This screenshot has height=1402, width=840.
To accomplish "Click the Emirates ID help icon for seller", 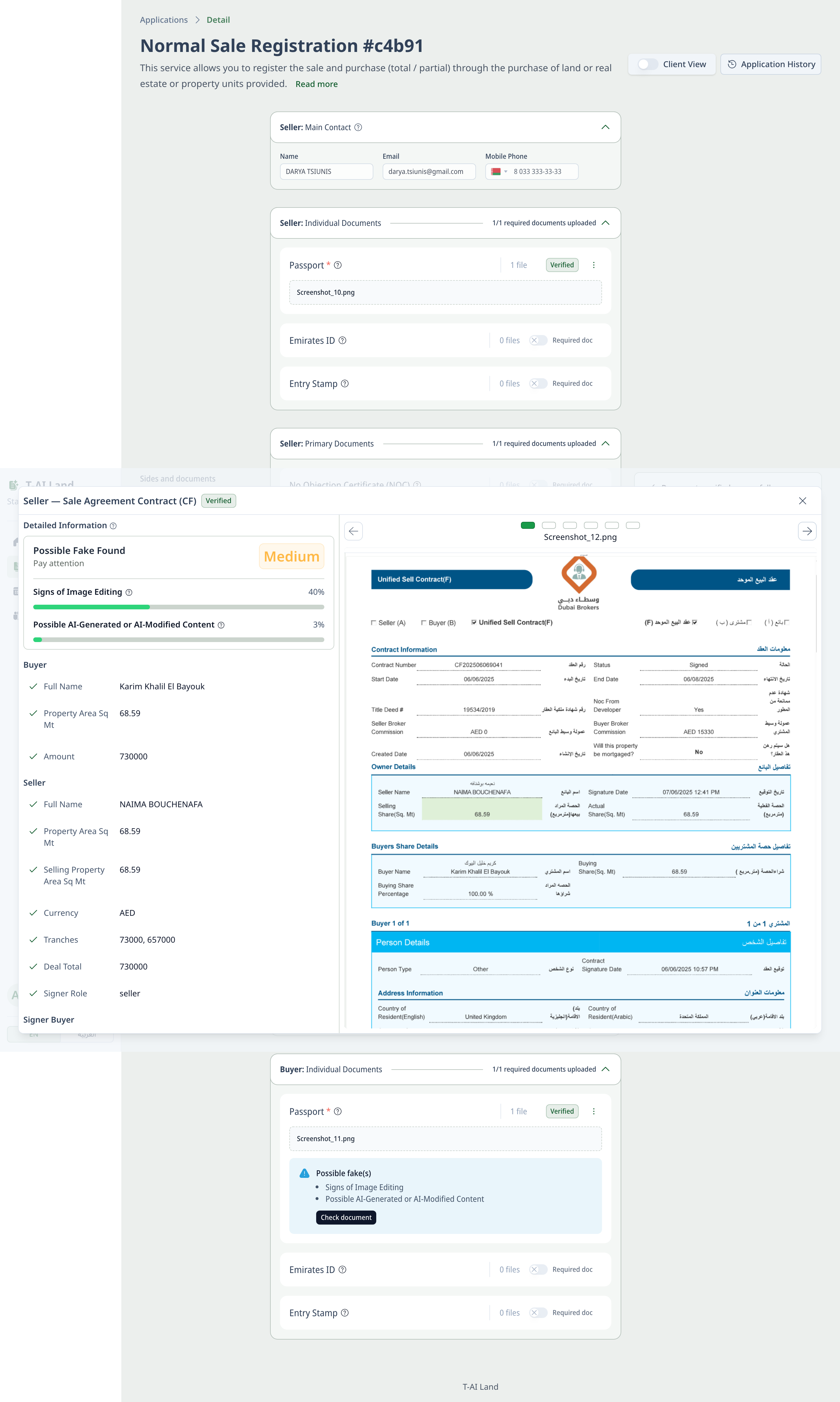I will coord(342,340).
